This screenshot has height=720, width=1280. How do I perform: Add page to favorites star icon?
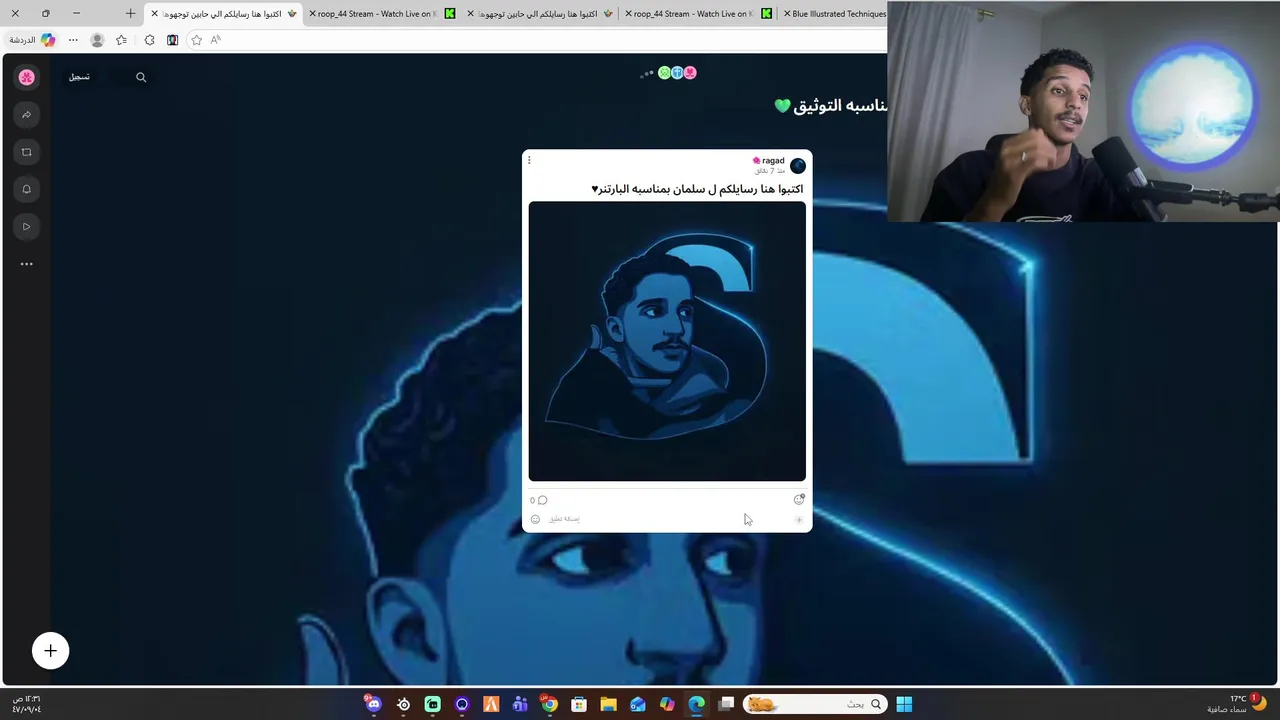tap(197, 40)
